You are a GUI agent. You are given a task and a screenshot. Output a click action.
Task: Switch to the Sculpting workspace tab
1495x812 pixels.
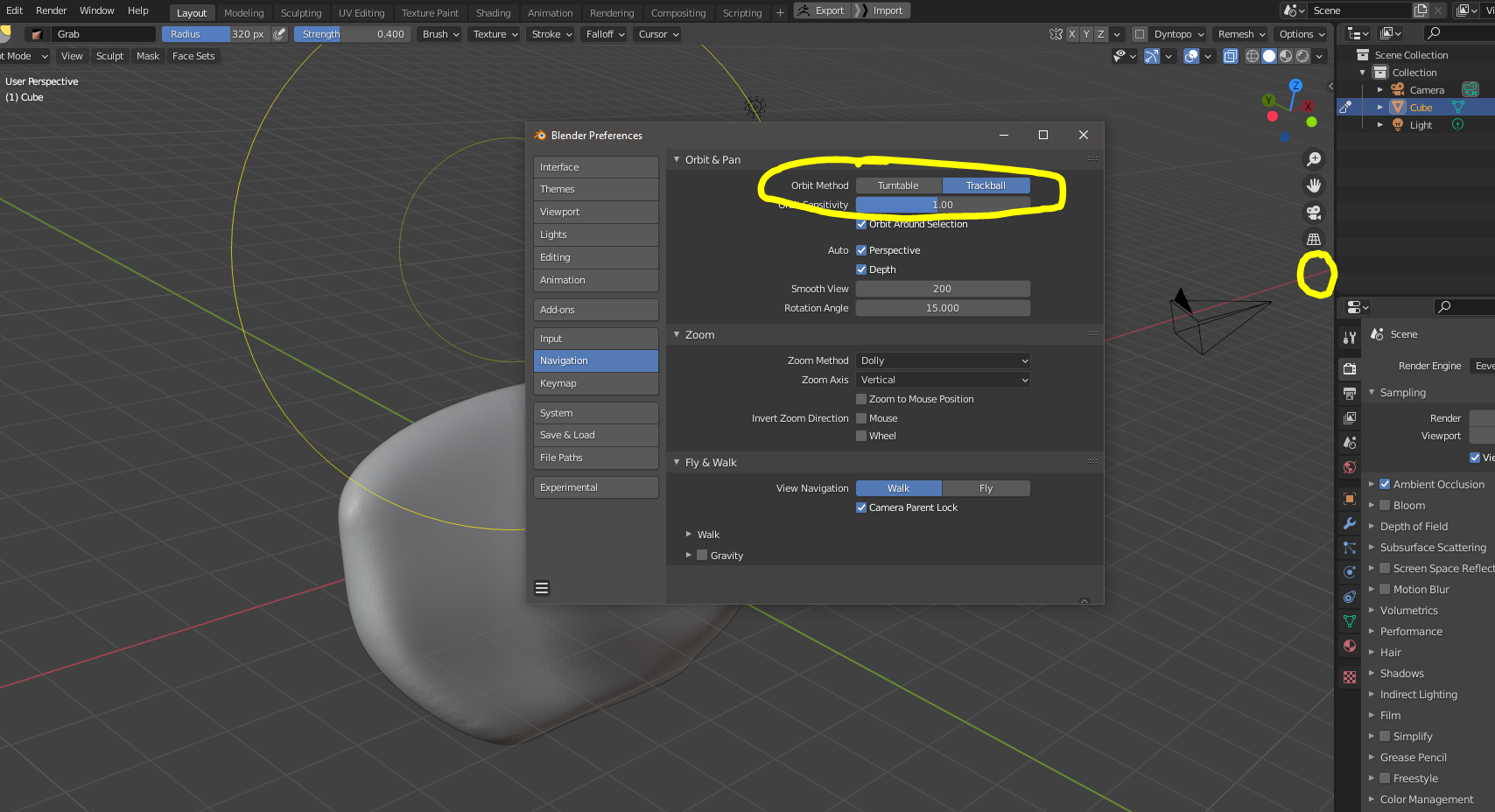coord(301,13)
